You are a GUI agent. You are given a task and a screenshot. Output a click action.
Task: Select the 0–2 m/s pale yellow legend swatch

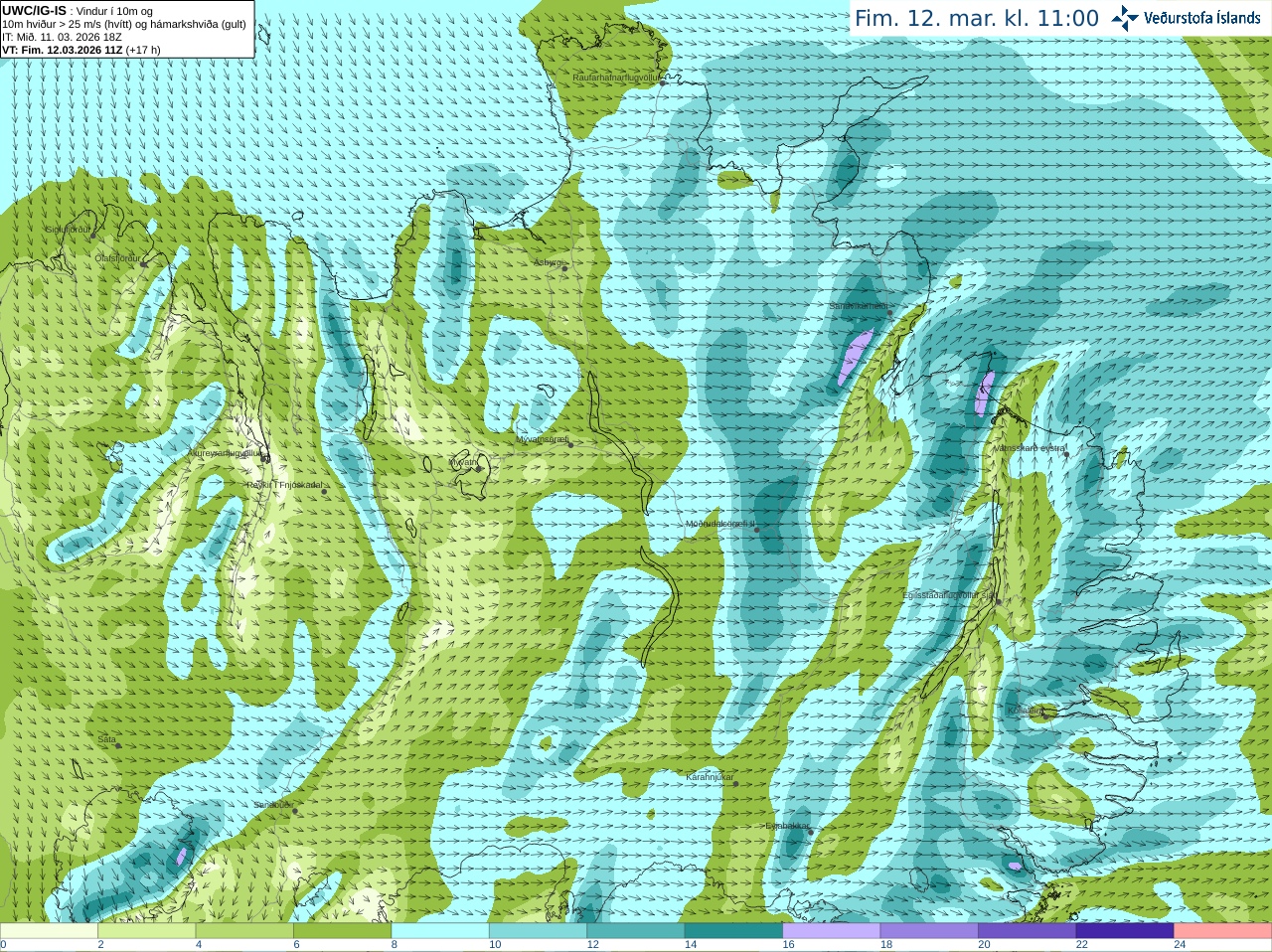coord(49,930)
